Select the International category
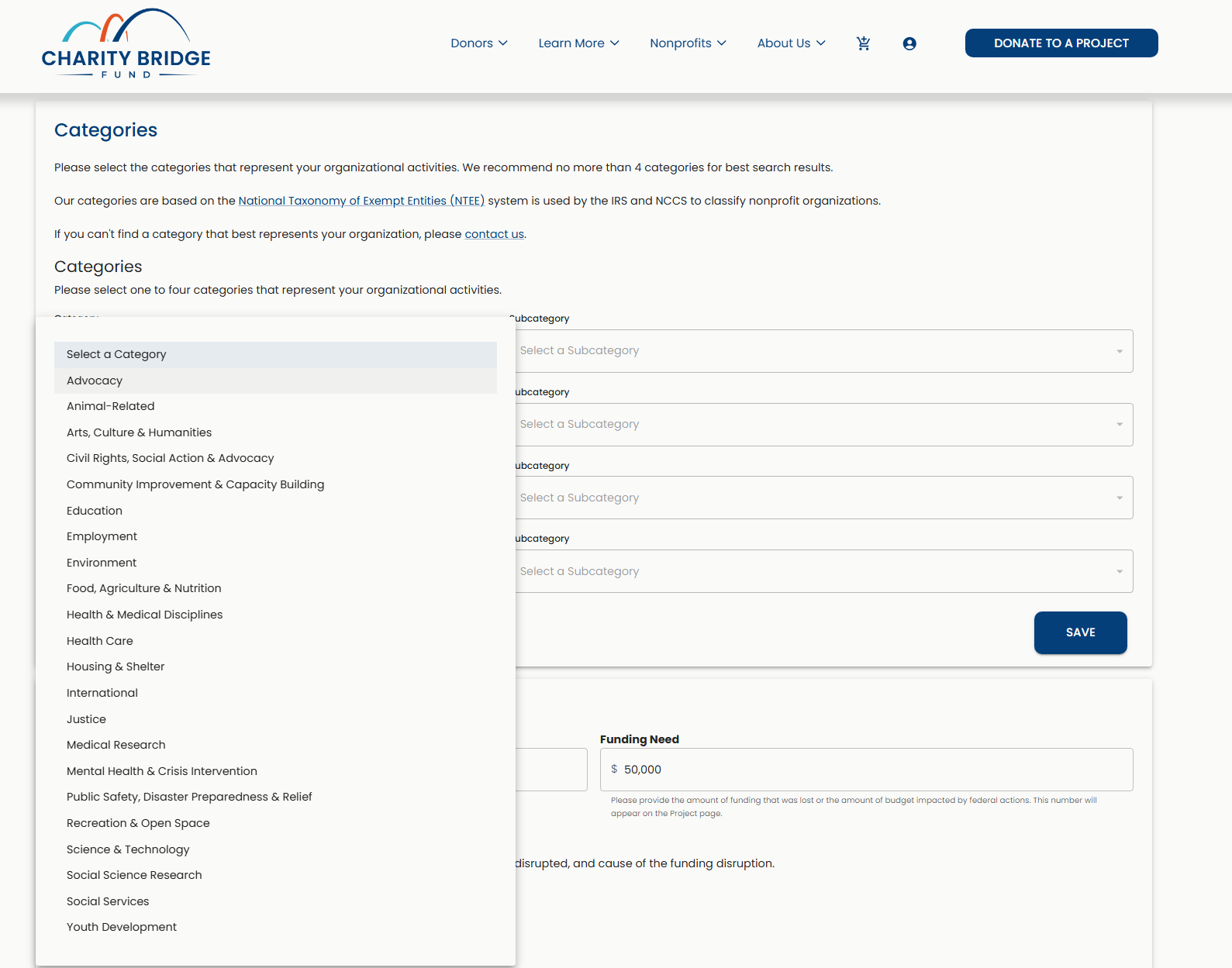Viewport: 1232px width, 968px height. (275, 693)
